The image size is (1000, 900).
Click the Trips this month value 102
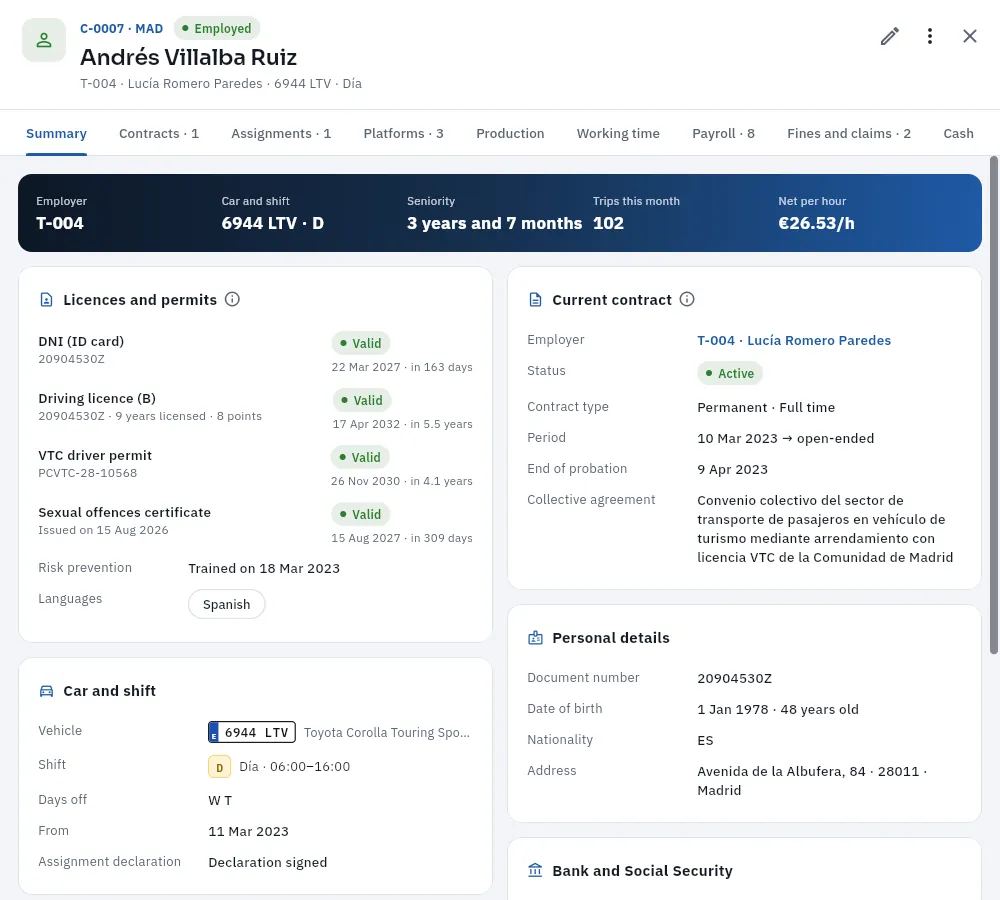(608, 223)
